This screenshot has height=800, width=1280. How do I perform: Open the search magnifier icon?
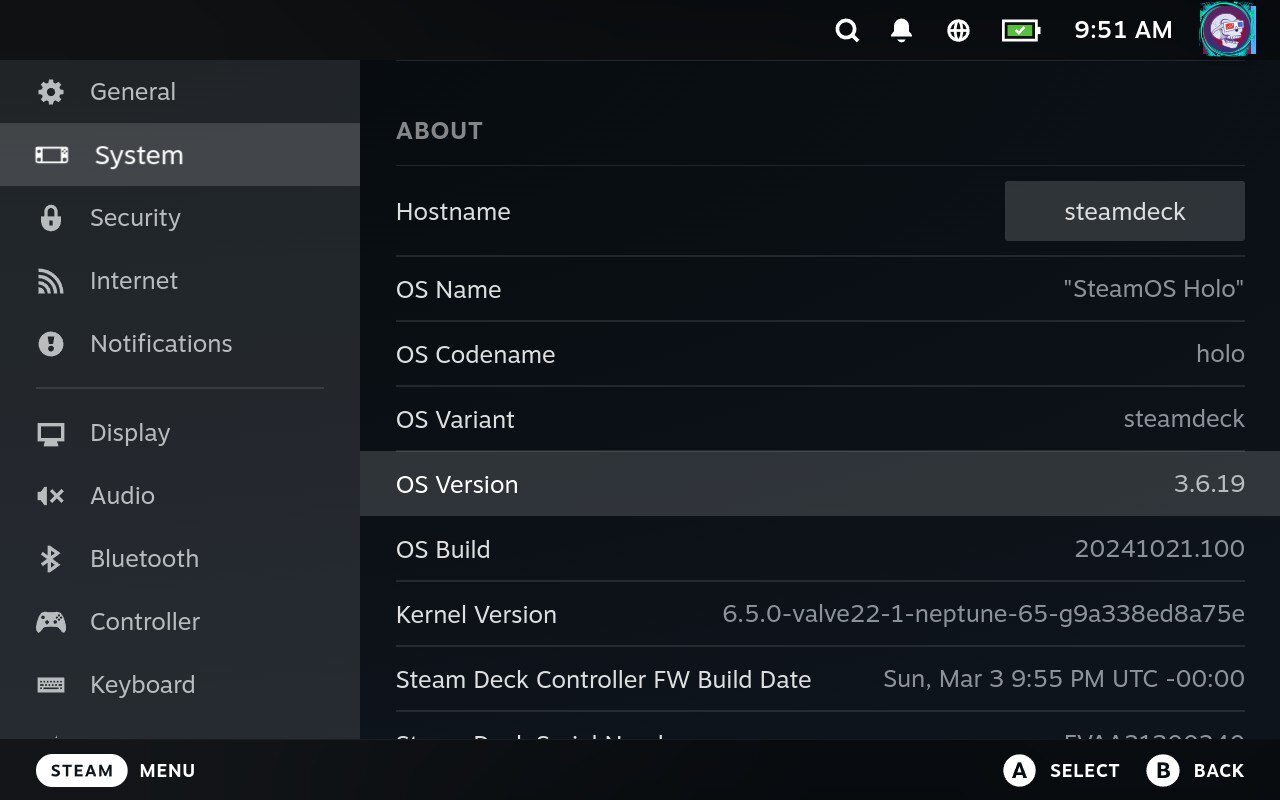(847, 31)
